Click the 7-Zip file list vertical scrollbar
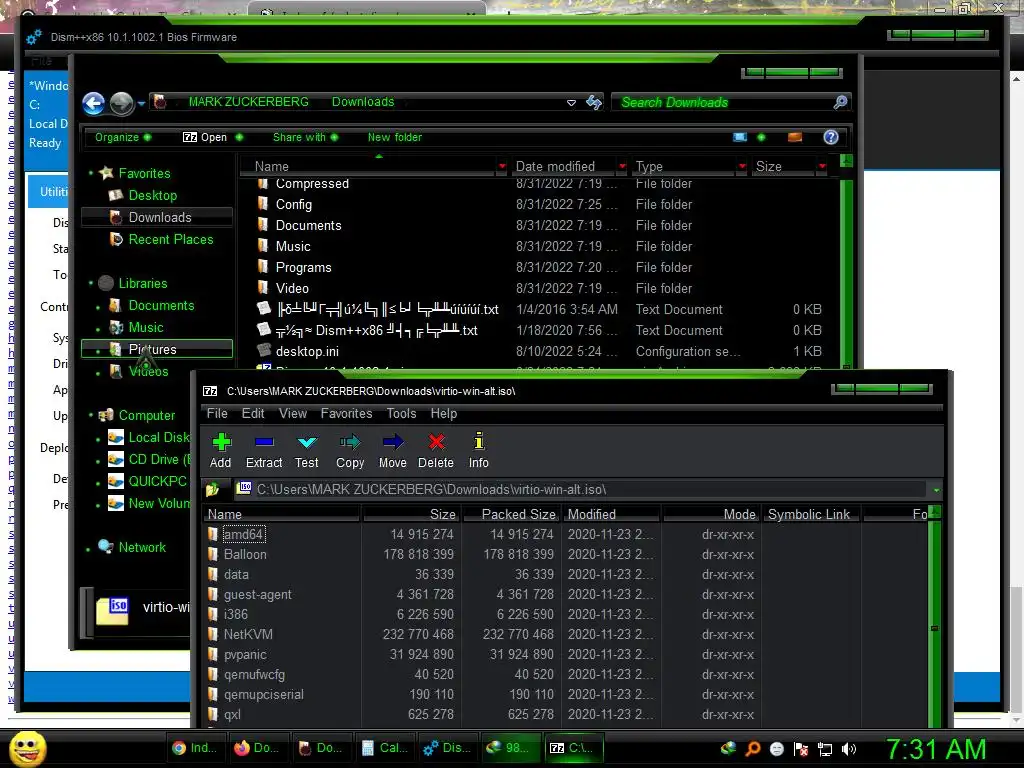 pos(935,617)
